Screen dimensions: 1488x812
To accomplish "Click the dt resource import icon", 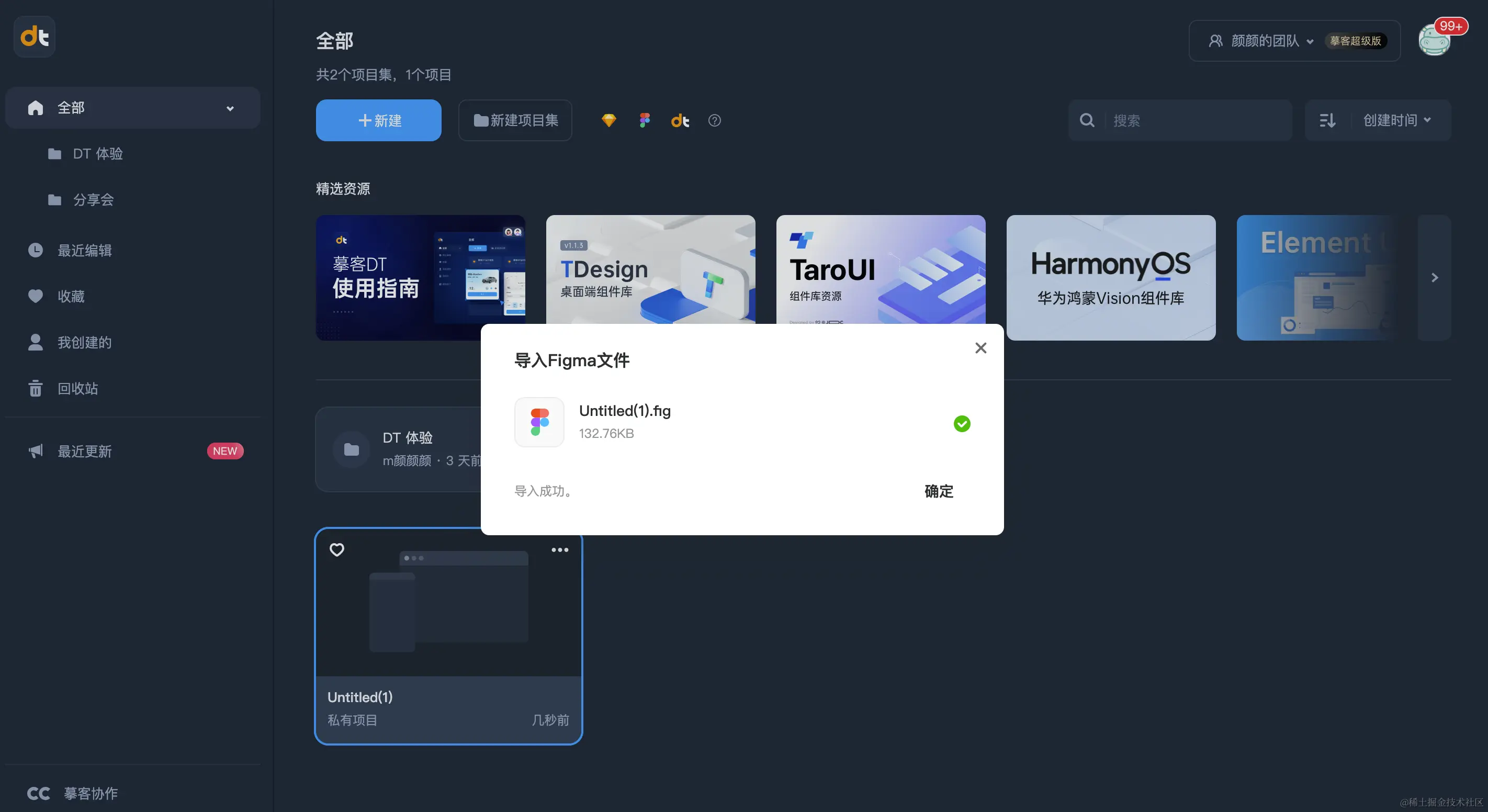I will (679, 120).
